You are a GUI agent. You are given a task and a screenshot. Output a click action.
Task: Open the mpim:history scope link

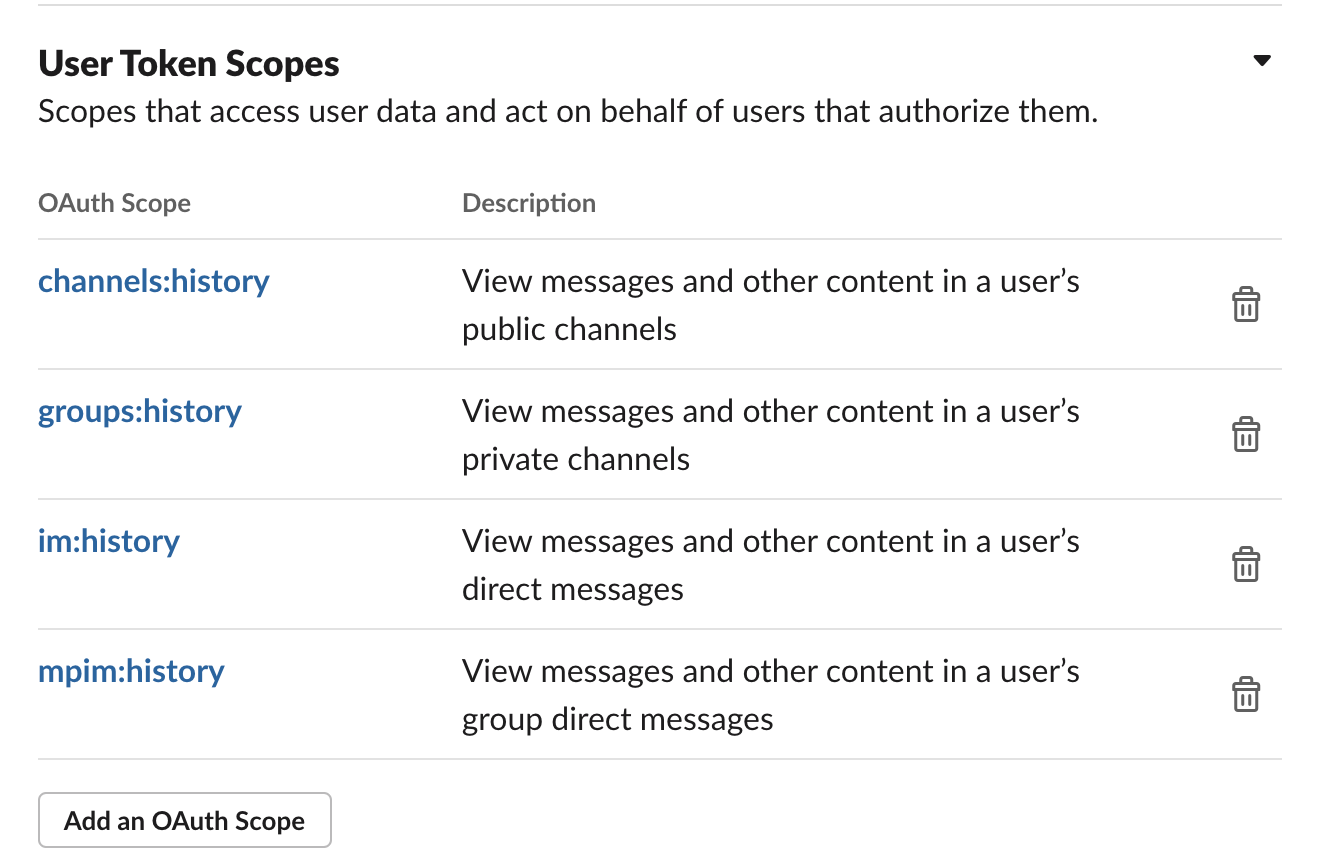point(131,671)
